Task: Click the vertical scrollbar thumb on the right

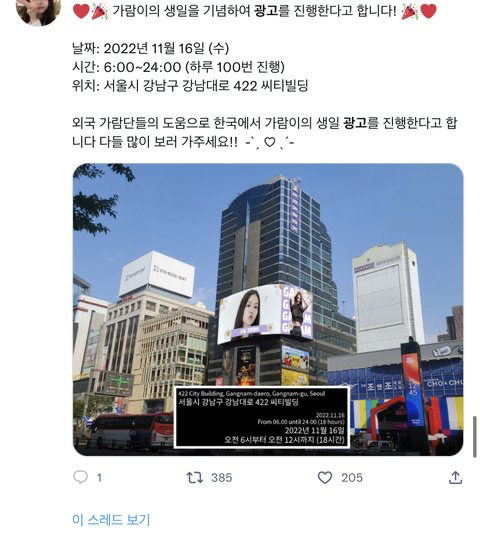Action: 475,436
